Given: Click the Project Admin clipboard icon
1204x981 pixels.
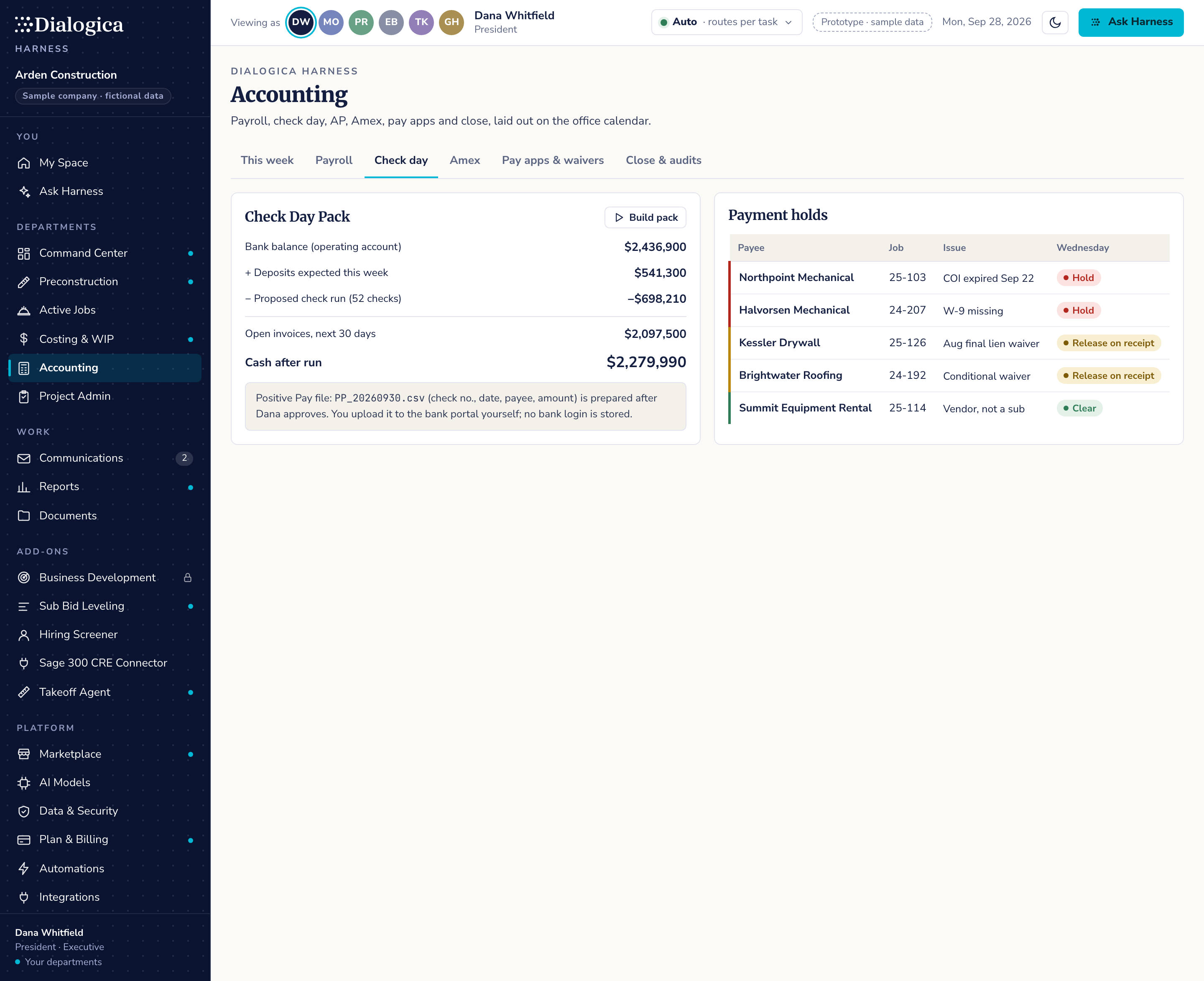Looking at the screenshot, I should click(x=24, y=397).
